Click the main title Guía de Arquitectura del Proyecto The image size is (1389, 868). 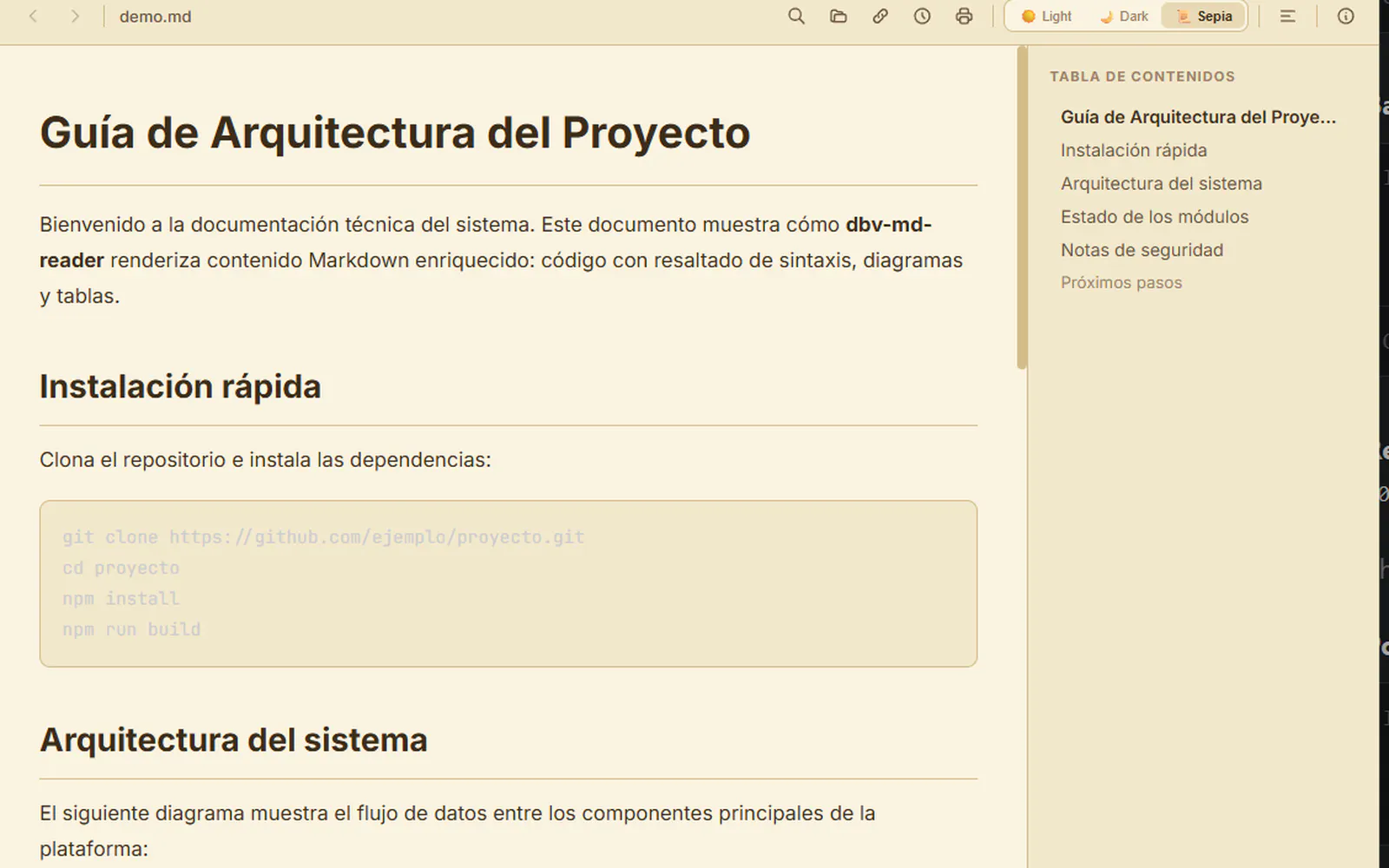click(395, 133)
